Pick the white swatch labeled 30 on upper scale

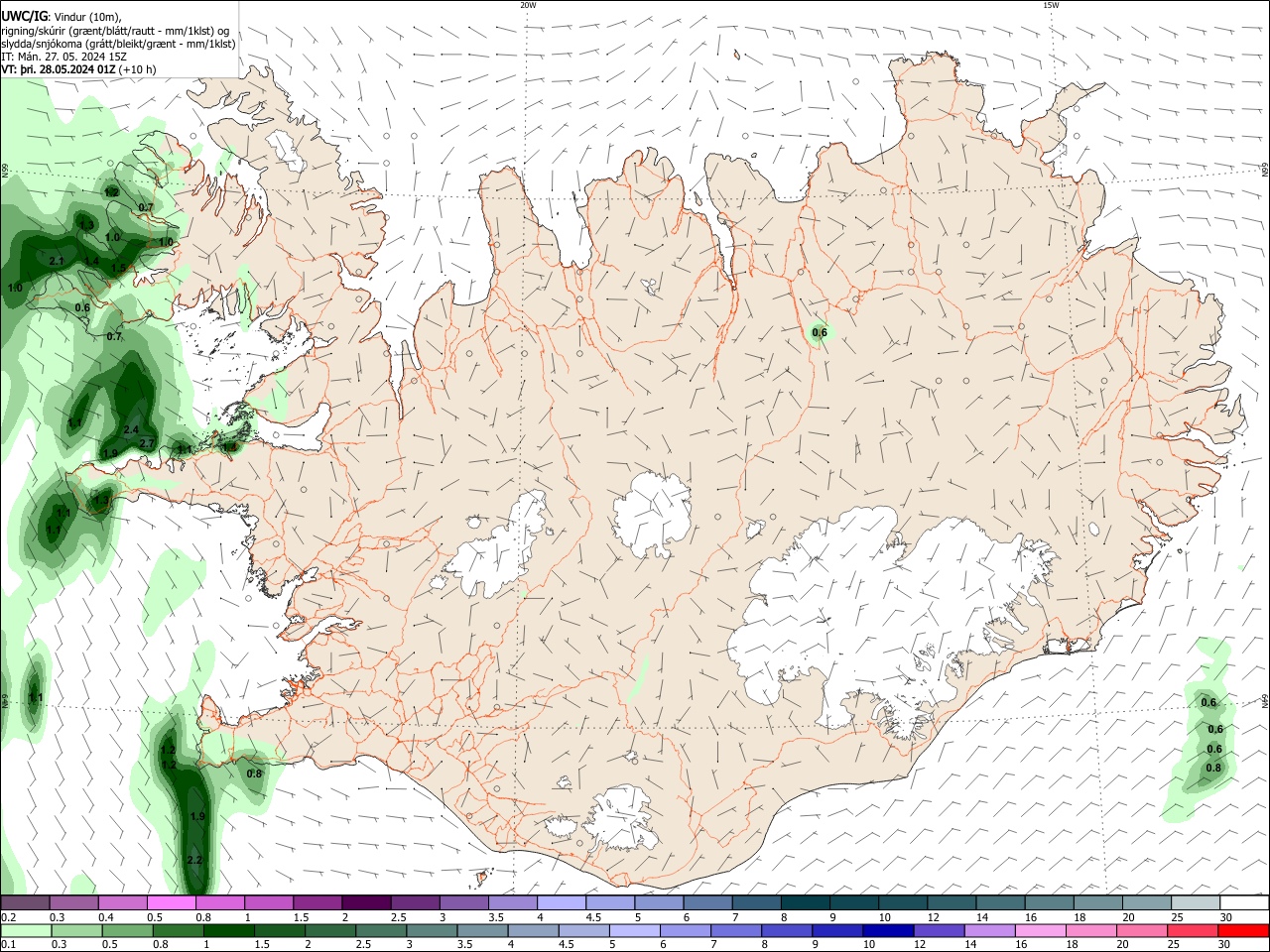tap(1244, 902)
